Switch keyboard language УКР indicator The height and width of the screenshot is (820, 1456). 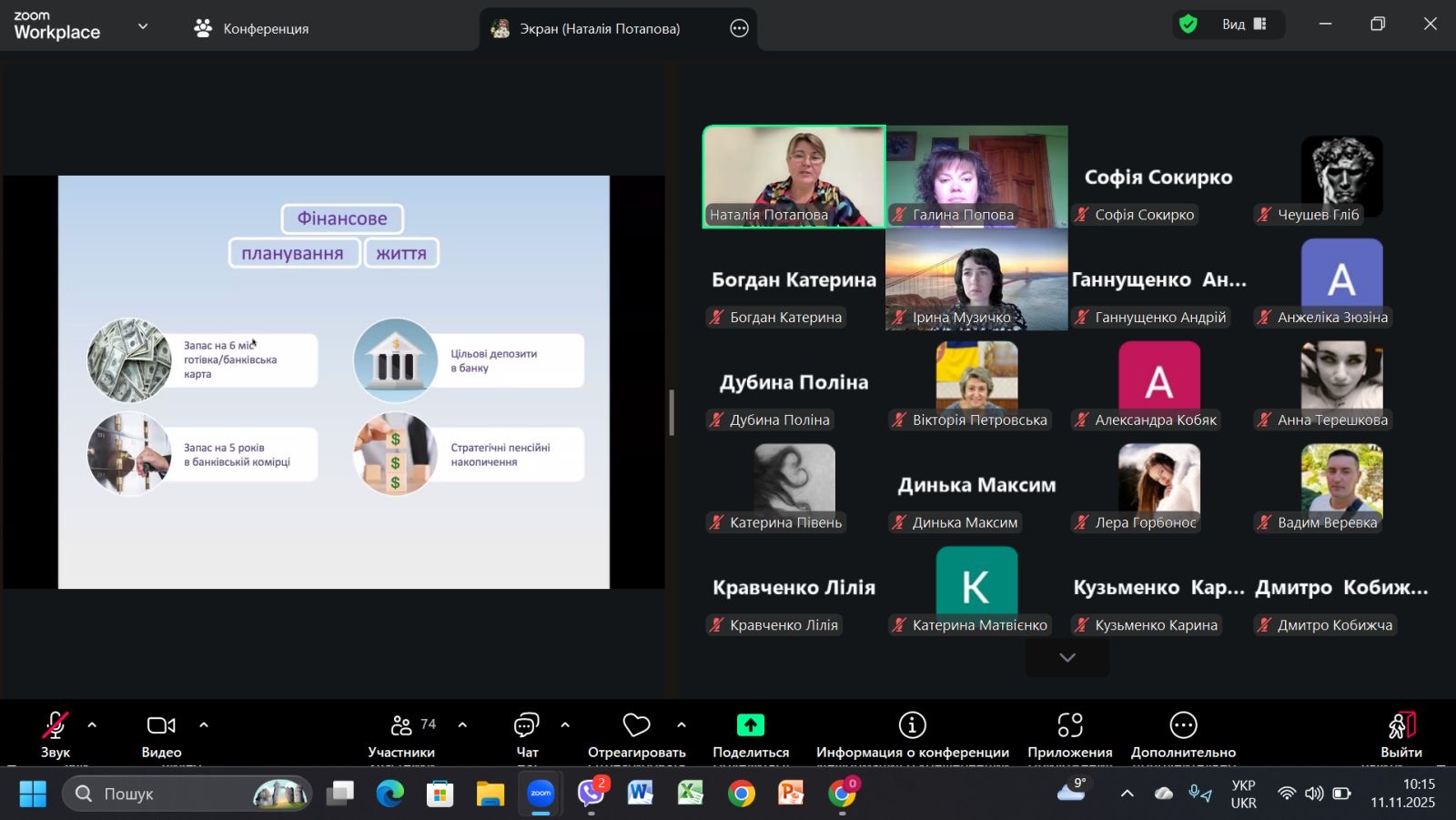tap(1243, 794)
